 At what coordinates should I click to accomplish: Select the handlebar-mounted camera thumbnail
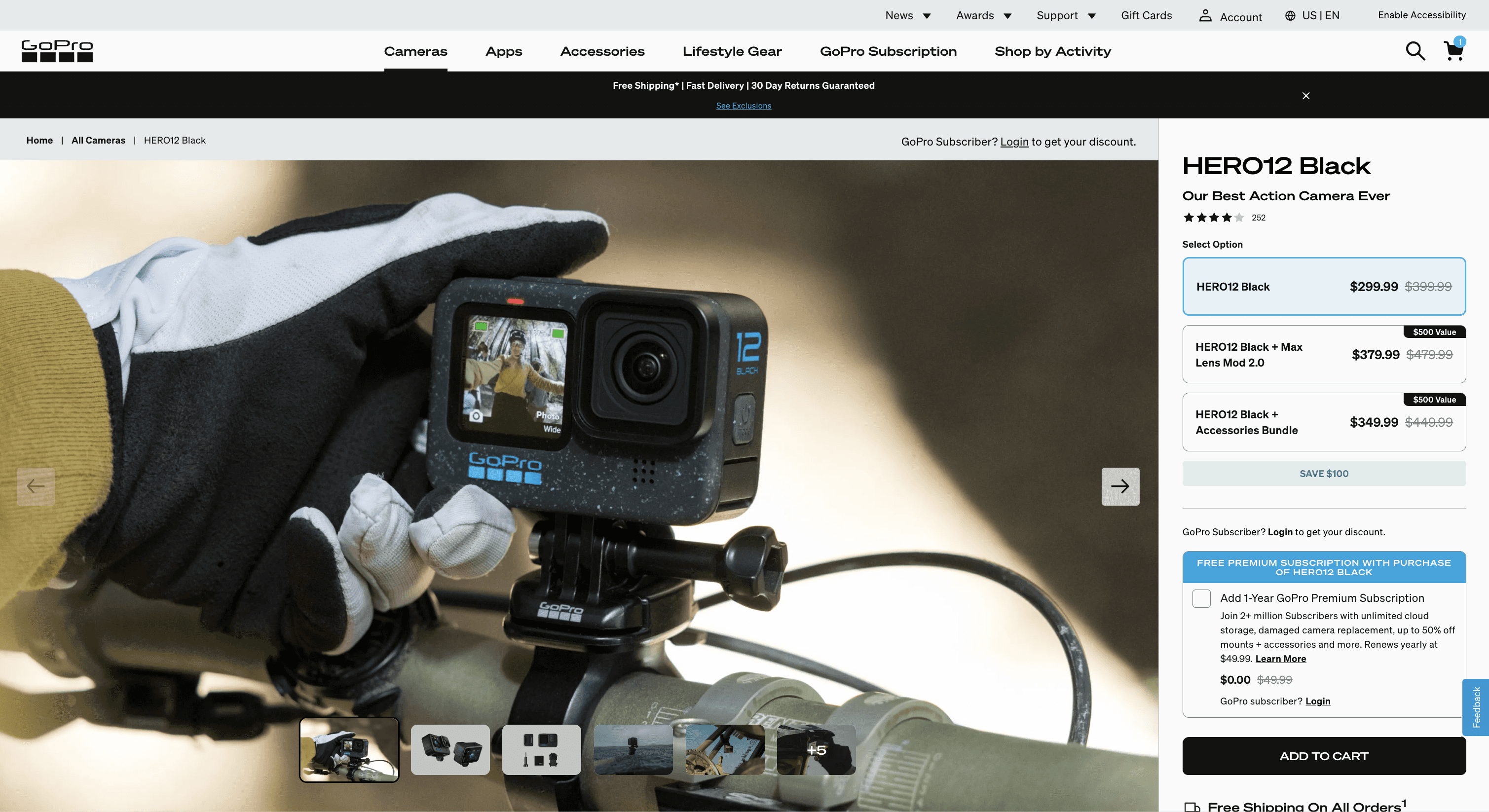click(349, 749)
